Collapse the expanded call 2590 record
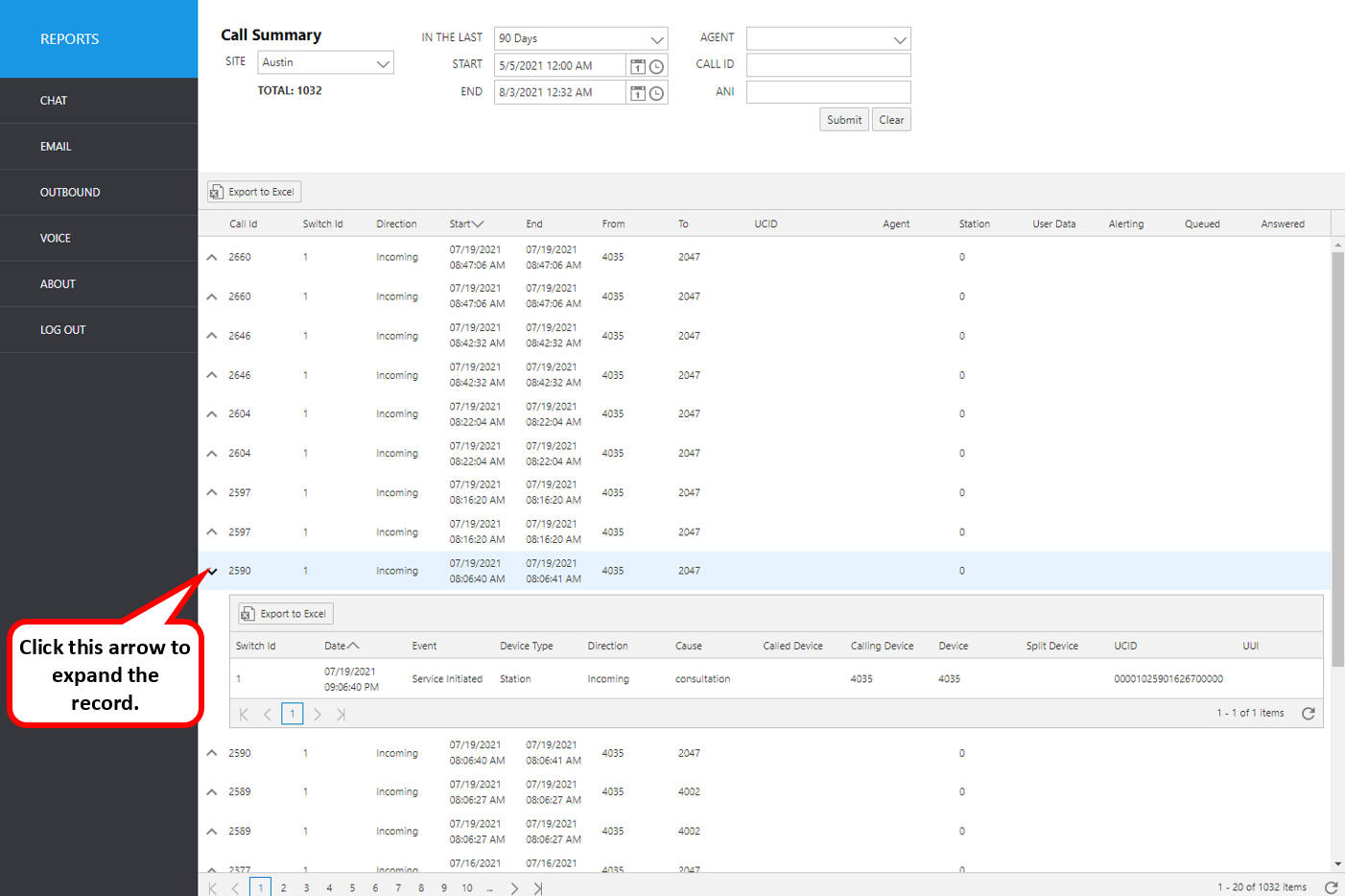The image size is (1345, 896). click(212, 571)
